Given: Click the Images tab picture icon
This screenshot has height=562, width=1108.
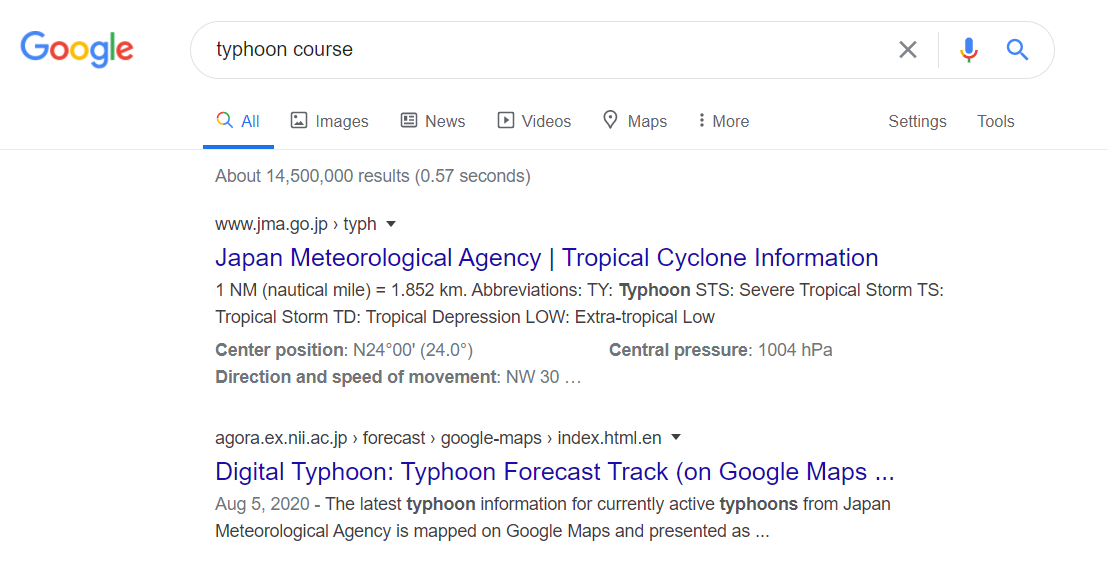Looking at the screenshot, I should pyautogui.click(x=299, y=120).
